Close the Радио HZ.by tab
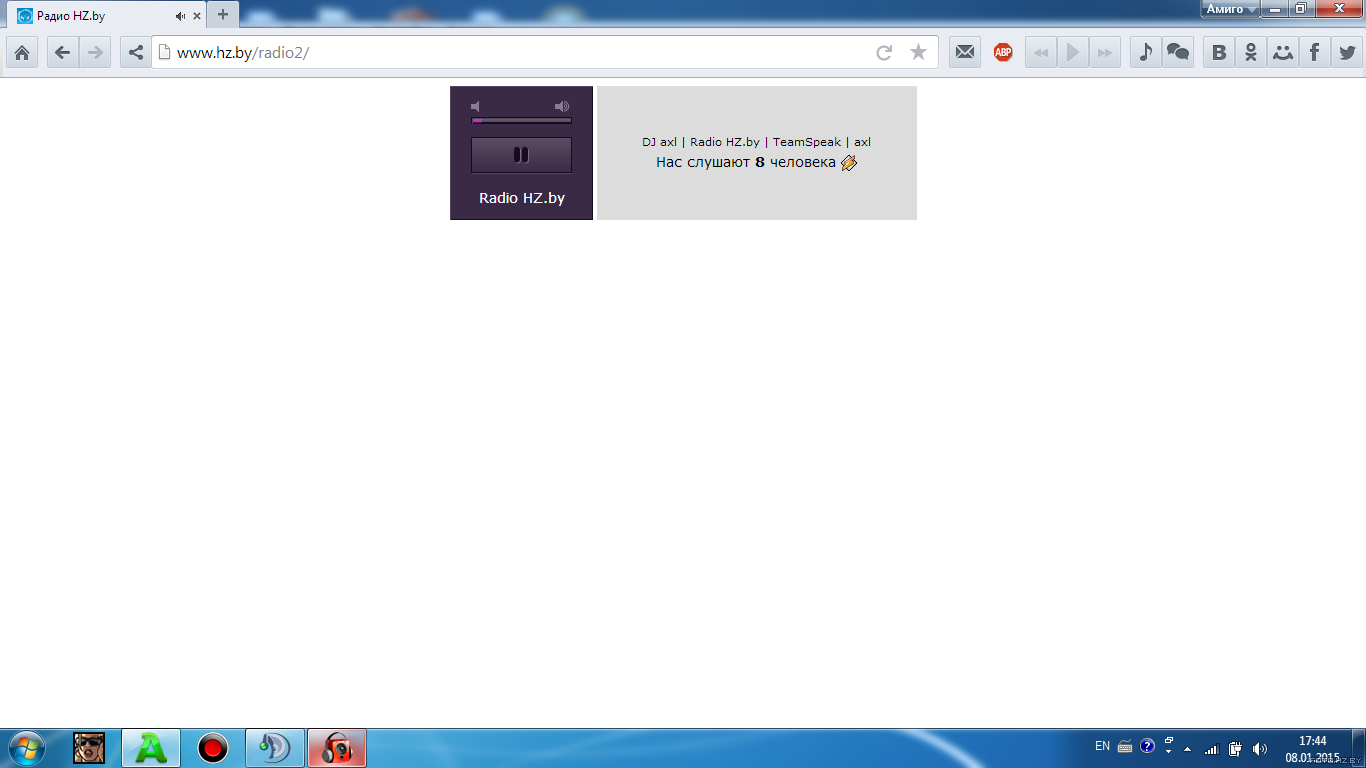The height and width of the screenshot is (768, 1366). point(196,16)
